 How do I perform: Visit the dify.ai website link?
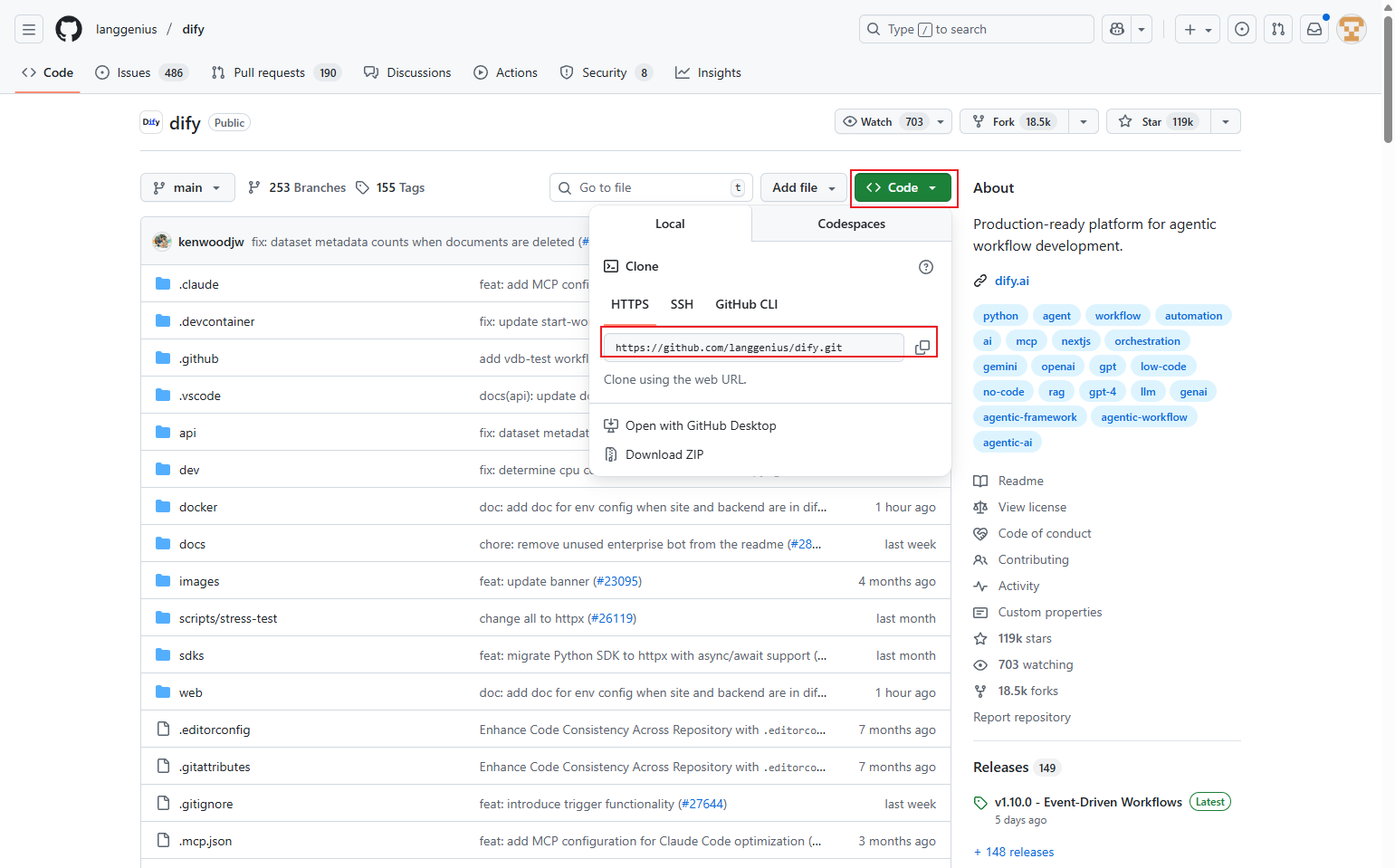pos(1011,281)
